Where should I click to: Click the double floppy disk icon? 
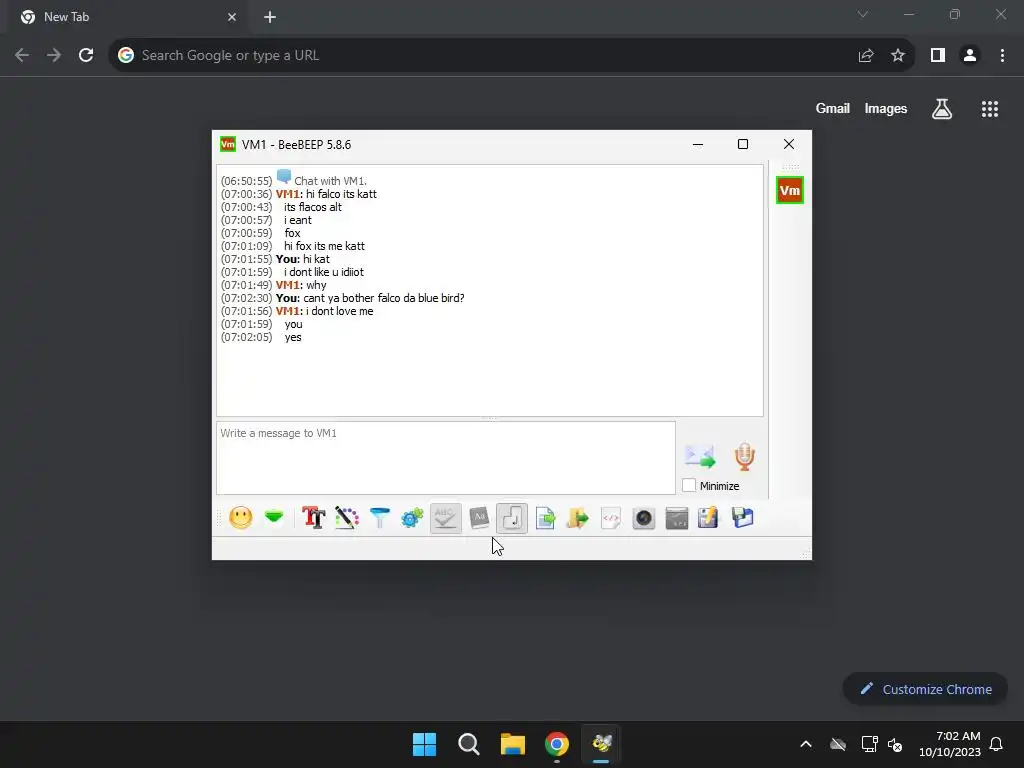click(x=743, y=518)
